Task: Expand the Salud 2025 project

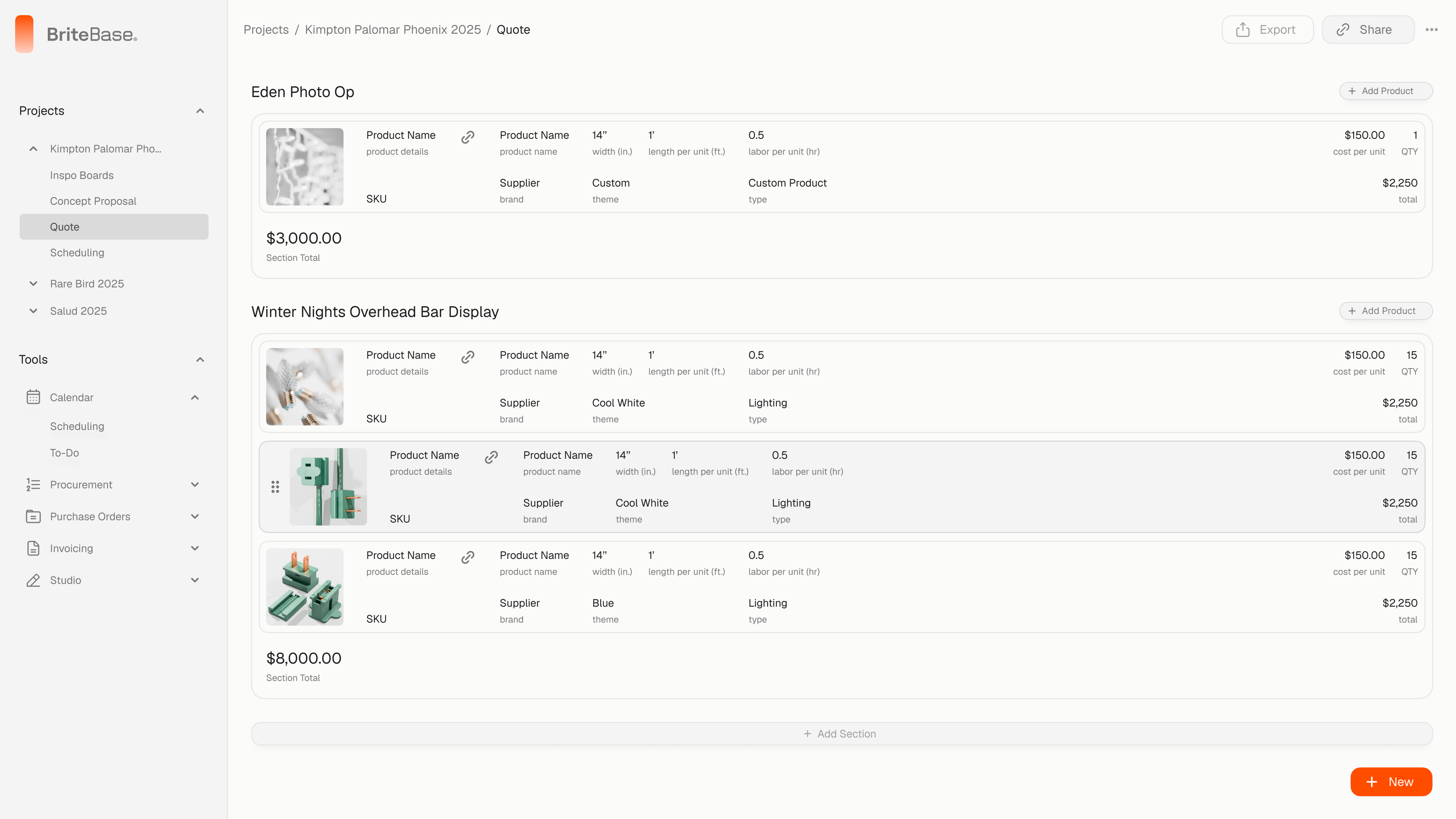Action: click(x=33, y=311)
